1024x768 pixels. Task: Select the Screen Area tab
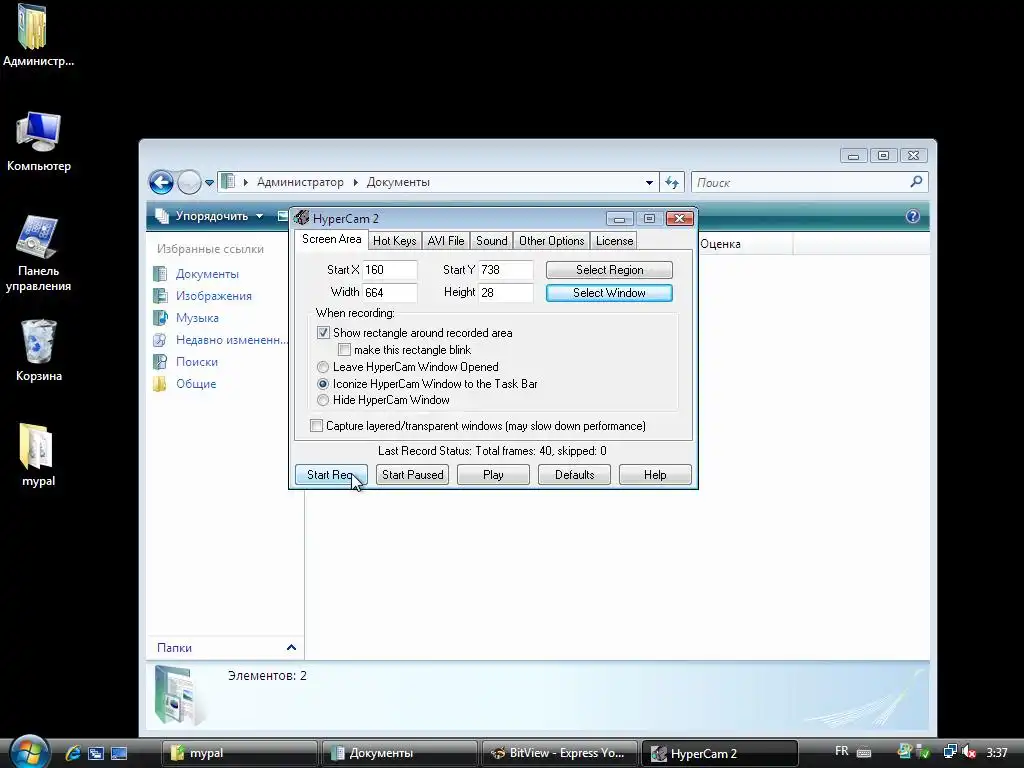pos(332,239)
